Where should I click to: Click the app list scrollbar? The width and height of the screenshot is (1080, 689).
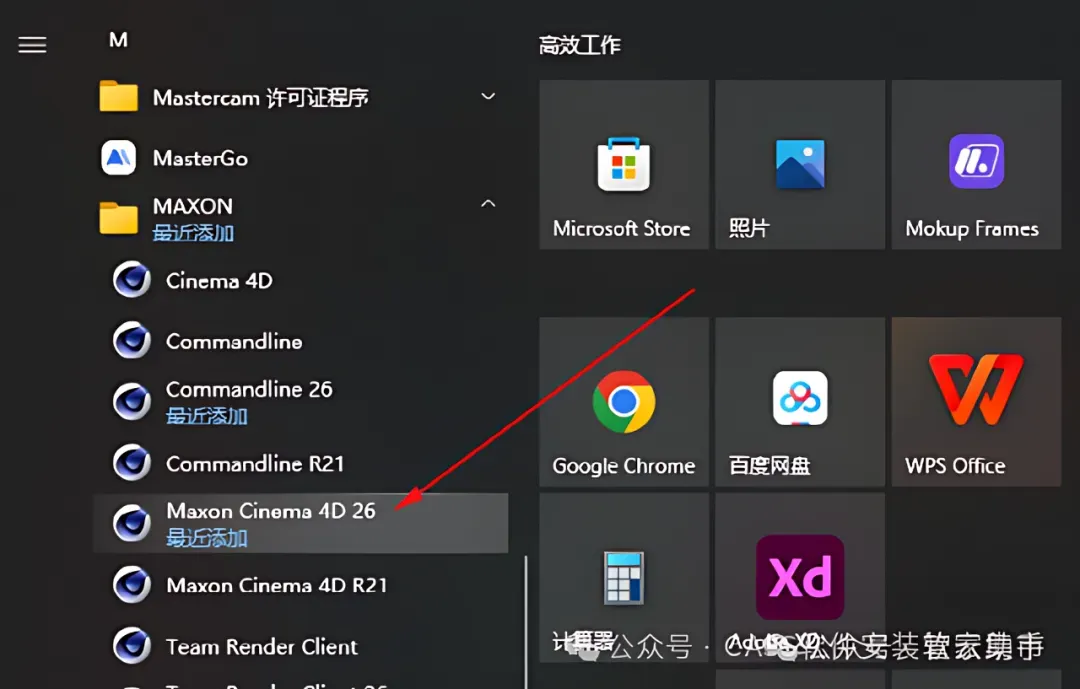pyautogui.click(x=526, y=621)
